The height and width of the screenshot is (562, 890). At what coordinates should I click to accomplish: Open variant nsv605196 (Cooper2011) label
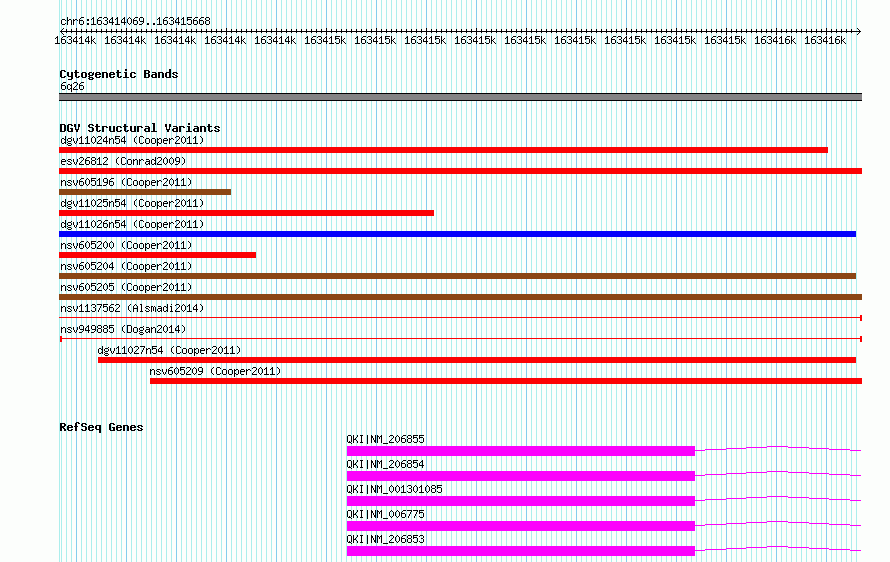[126, 182]
